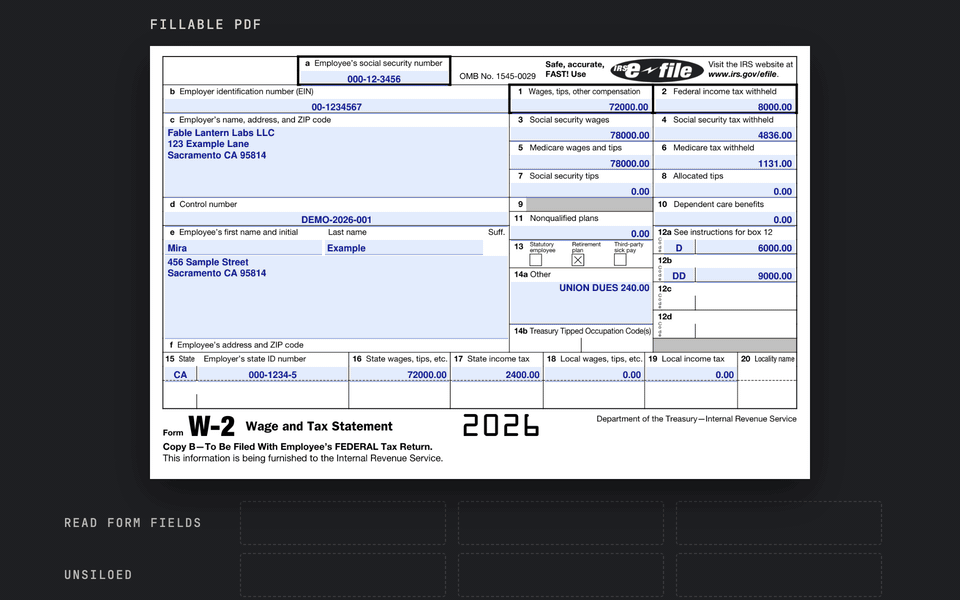Click box 19 Local income tax field
960x600 pixels.
click(691, 374)
